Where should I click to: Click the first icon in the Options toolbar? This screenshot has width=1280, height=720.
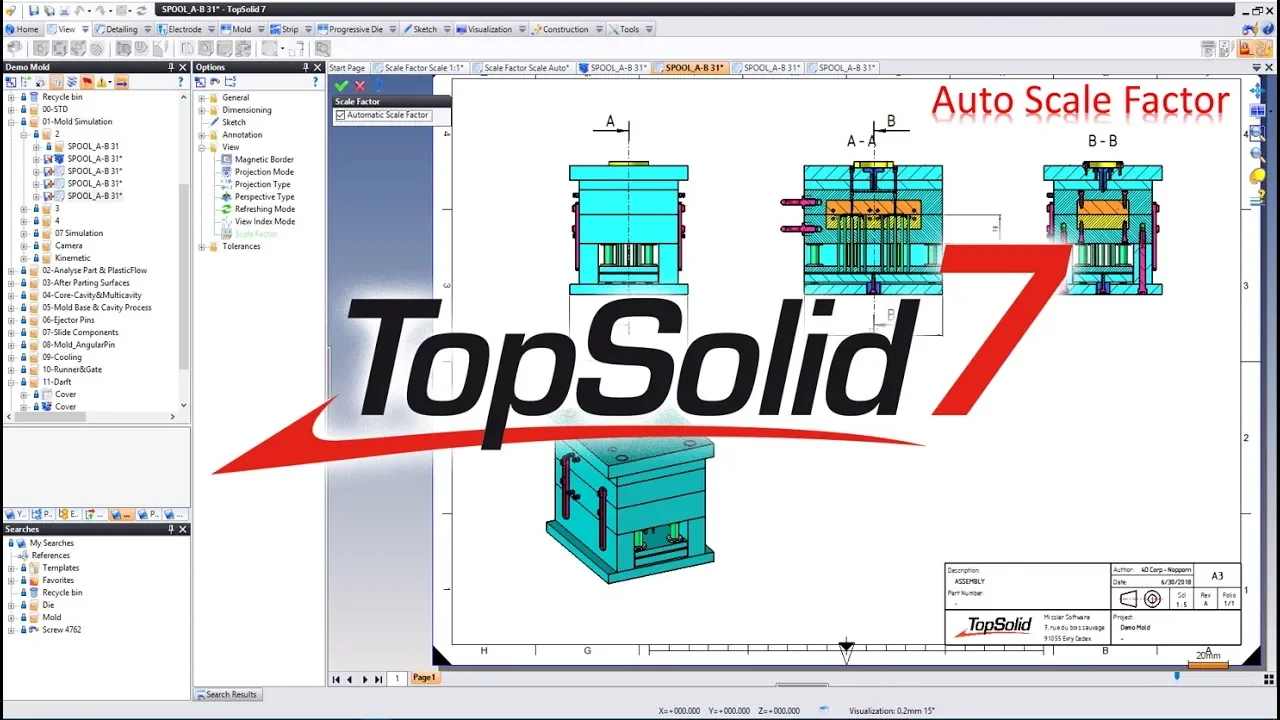201,82
